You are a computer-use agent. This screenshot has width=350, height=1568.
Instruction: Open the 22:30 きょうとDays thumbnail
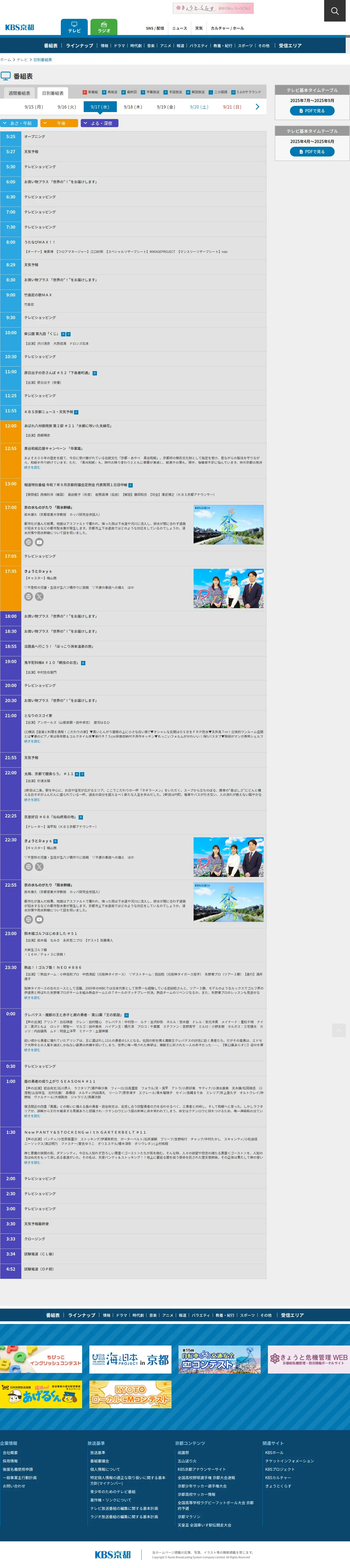(x=228, y=857)
